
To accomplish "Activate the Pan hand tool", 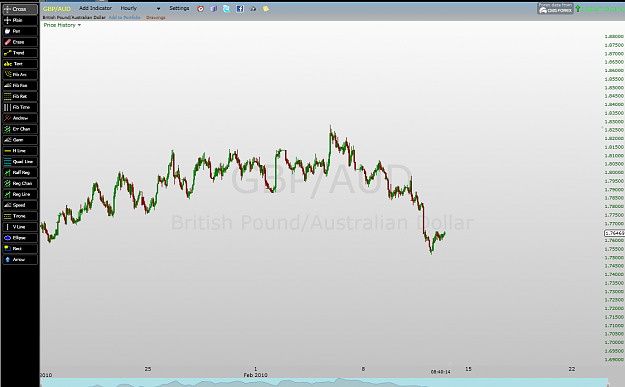I will [x=20, y=31].
